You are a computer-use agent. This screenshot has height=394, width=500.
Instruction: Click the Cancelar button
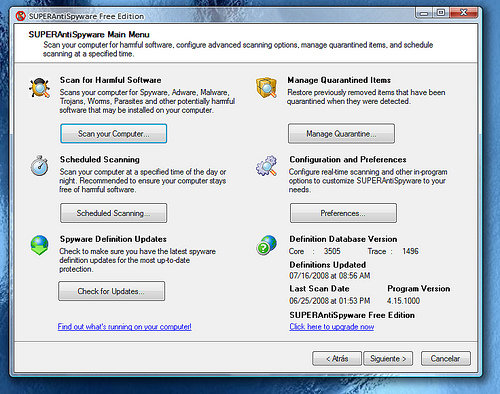446,359
